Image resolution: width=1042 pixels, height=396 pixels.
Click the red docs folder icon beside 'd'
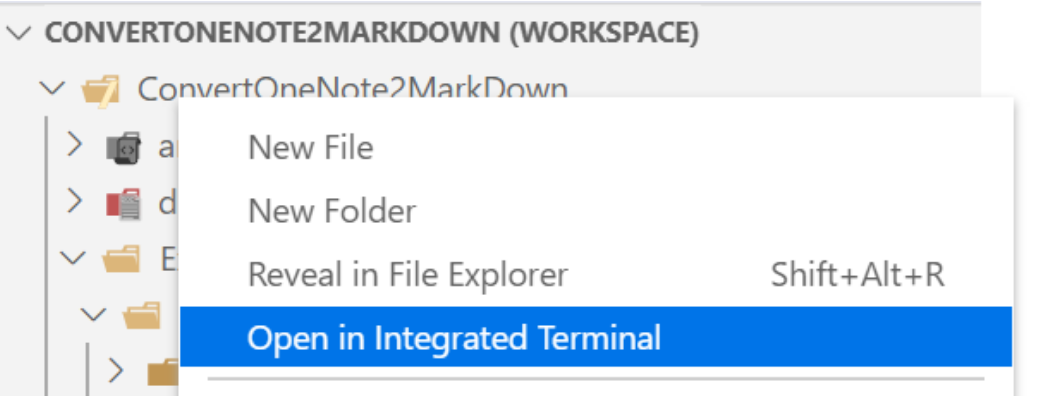click(x=124, y=204)
